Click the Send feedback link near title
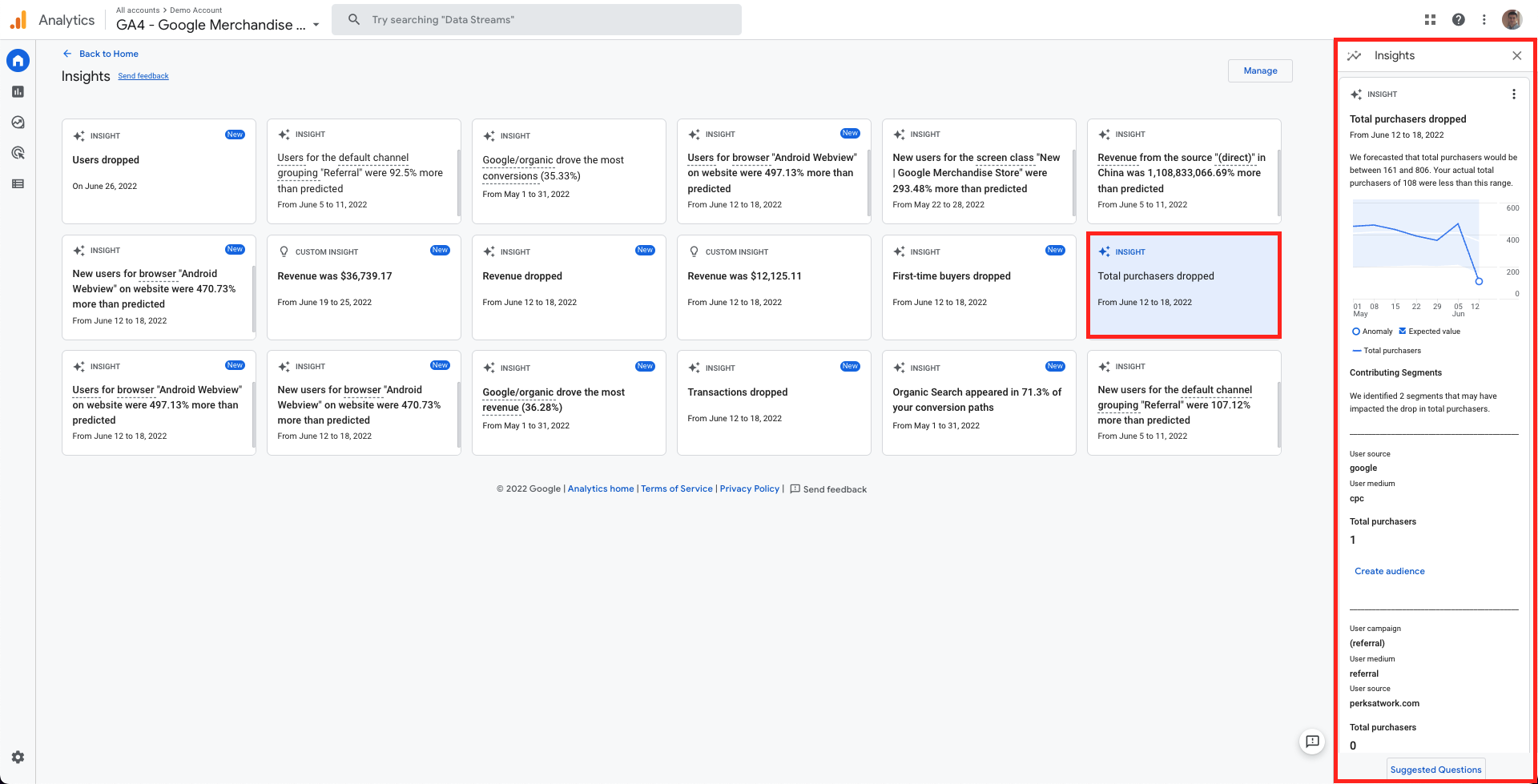This screenshot has height=784, width=1538. 143,76
